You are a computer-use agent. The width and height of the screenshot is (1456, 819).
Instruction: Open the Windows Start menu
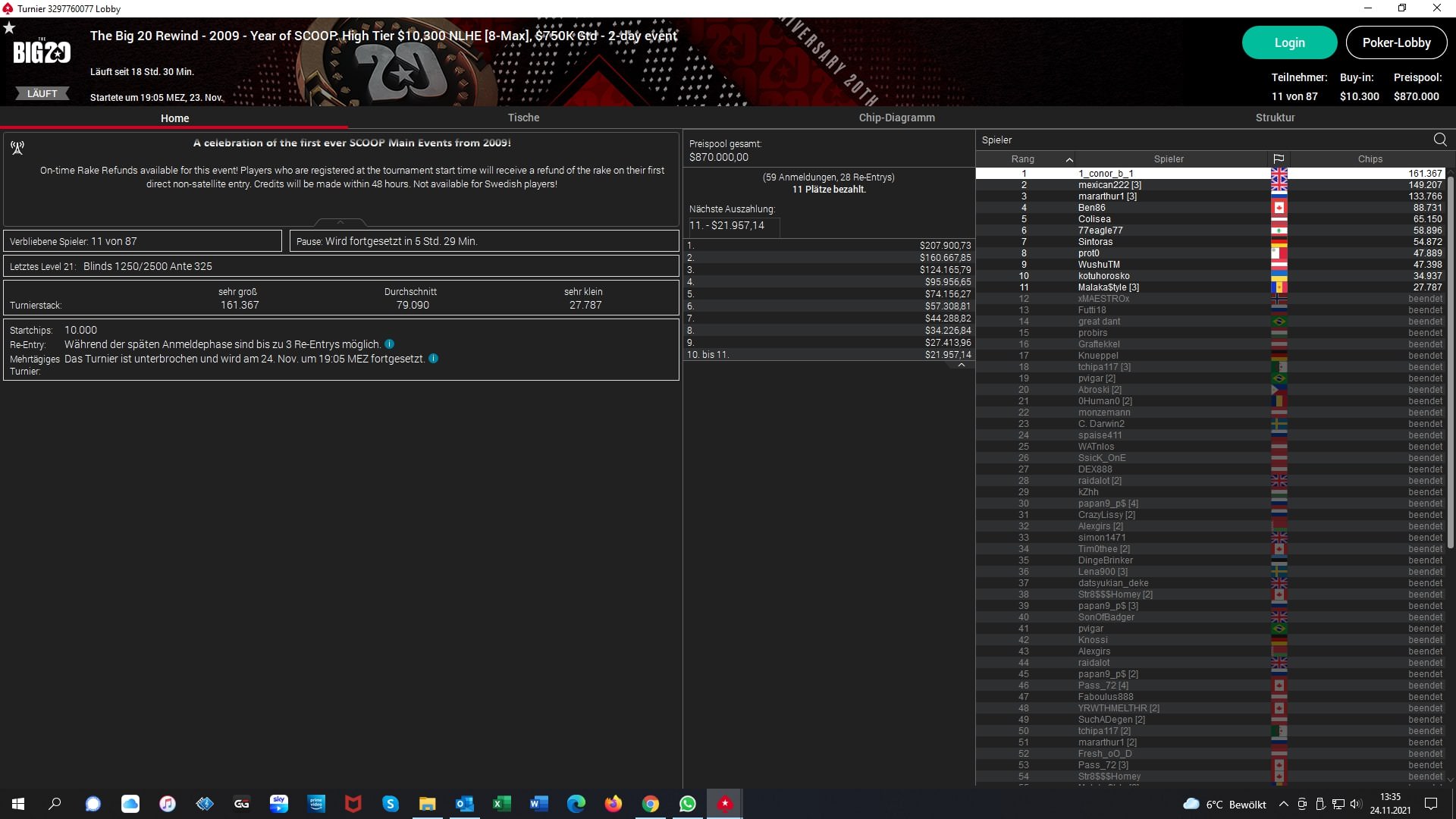click(18, 804)
